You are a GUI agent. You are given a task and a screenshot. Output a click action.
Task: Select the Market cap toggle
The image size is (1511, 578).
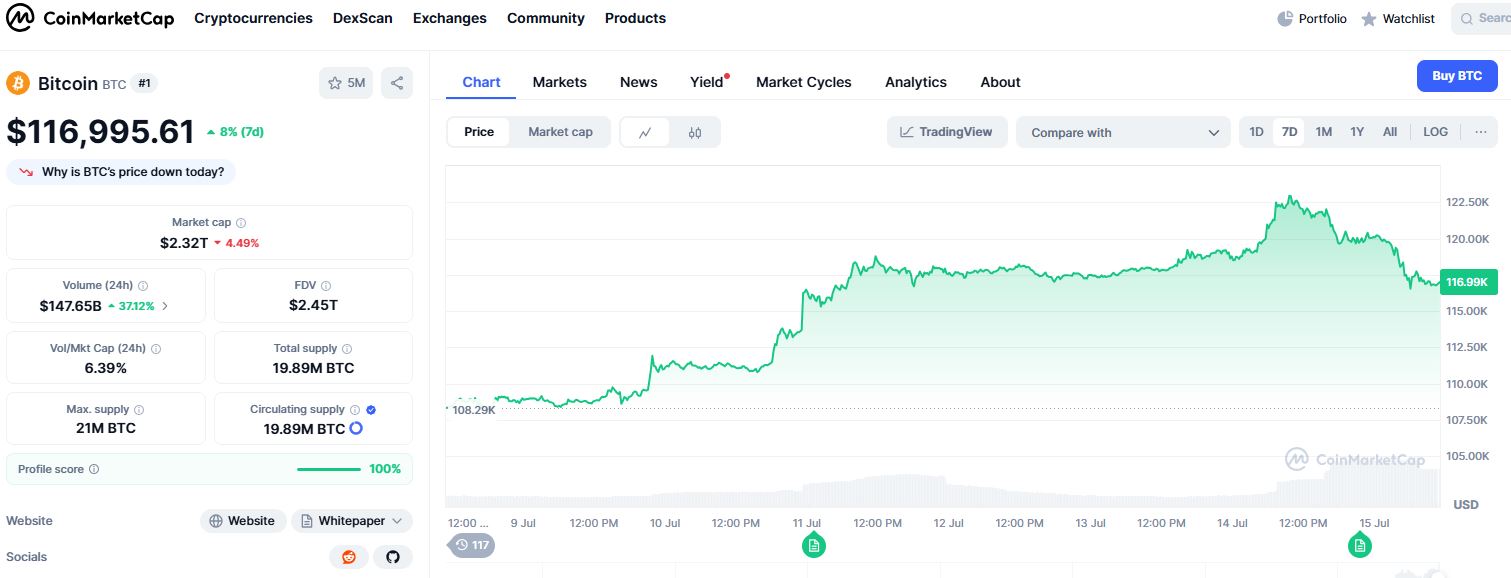(560, 132)
